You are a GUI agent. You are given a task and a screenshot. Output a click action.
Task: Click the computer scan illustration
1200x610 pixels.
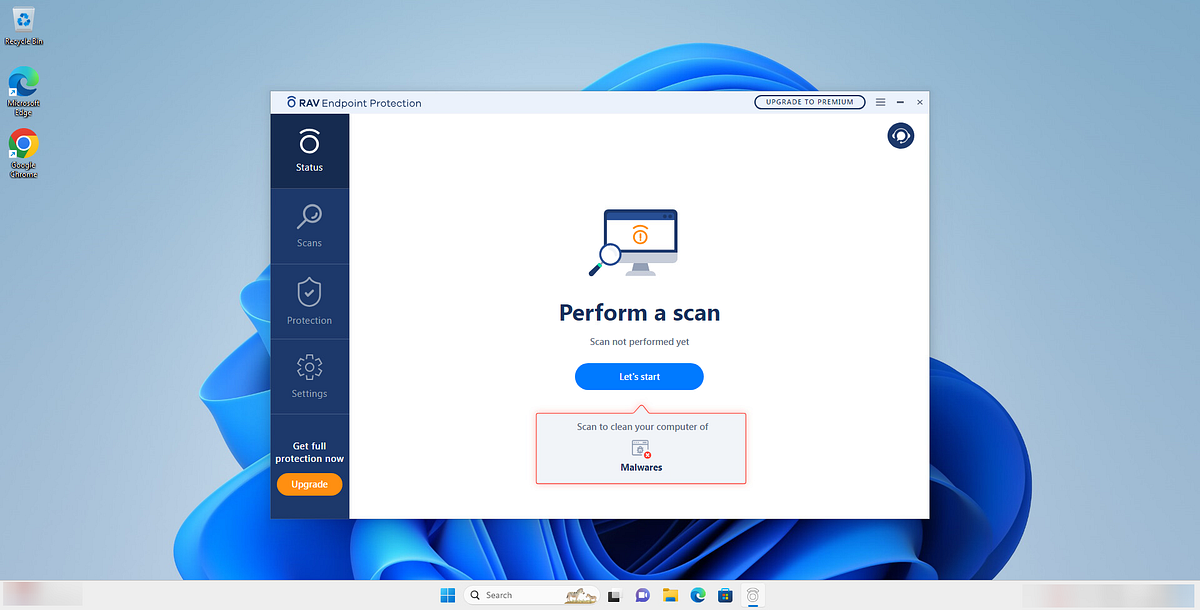point(634,243)
